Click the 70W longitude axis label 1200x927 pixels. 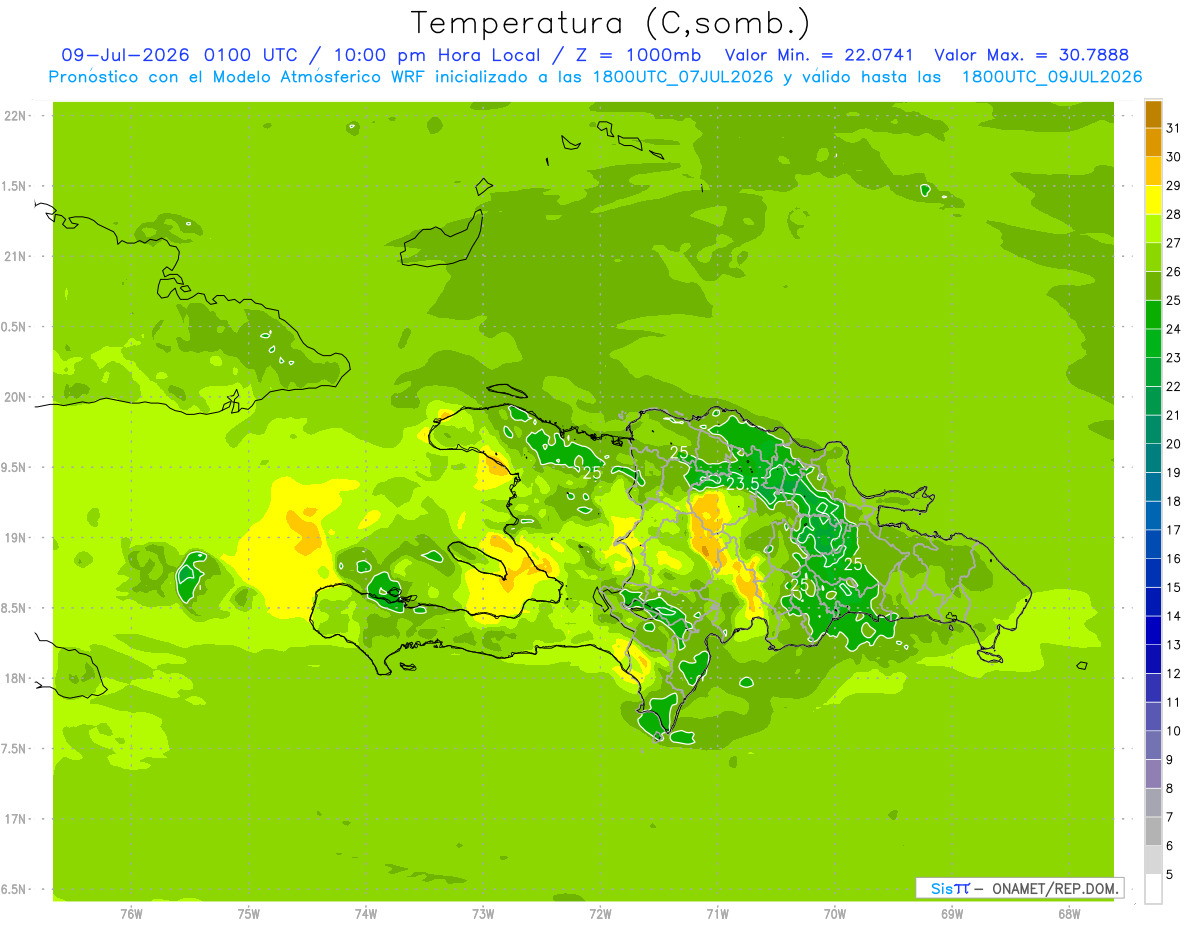point(835,914)
